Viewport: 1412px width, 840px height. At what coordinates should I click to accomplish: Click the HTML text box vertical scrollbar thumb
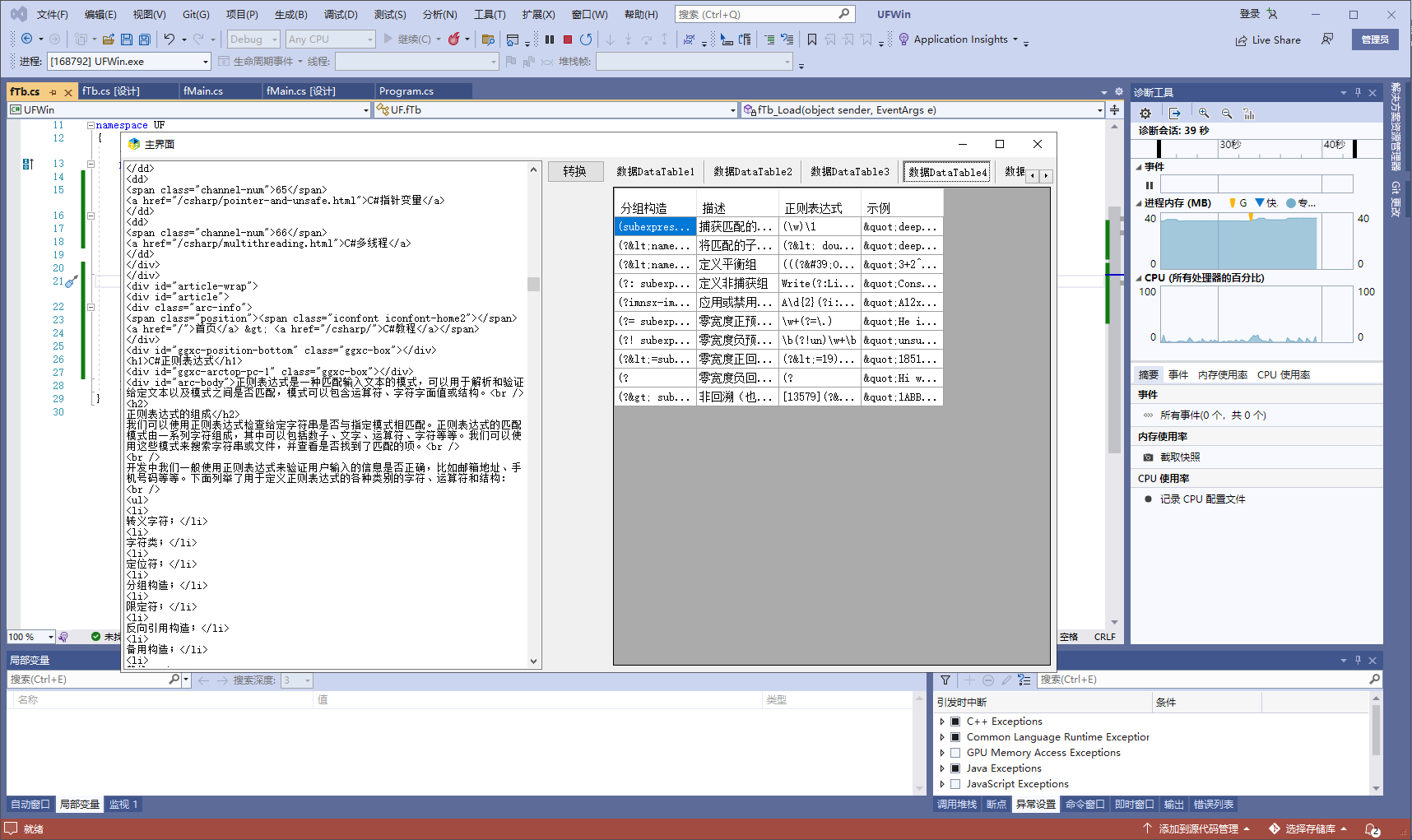tap(534, 284)
